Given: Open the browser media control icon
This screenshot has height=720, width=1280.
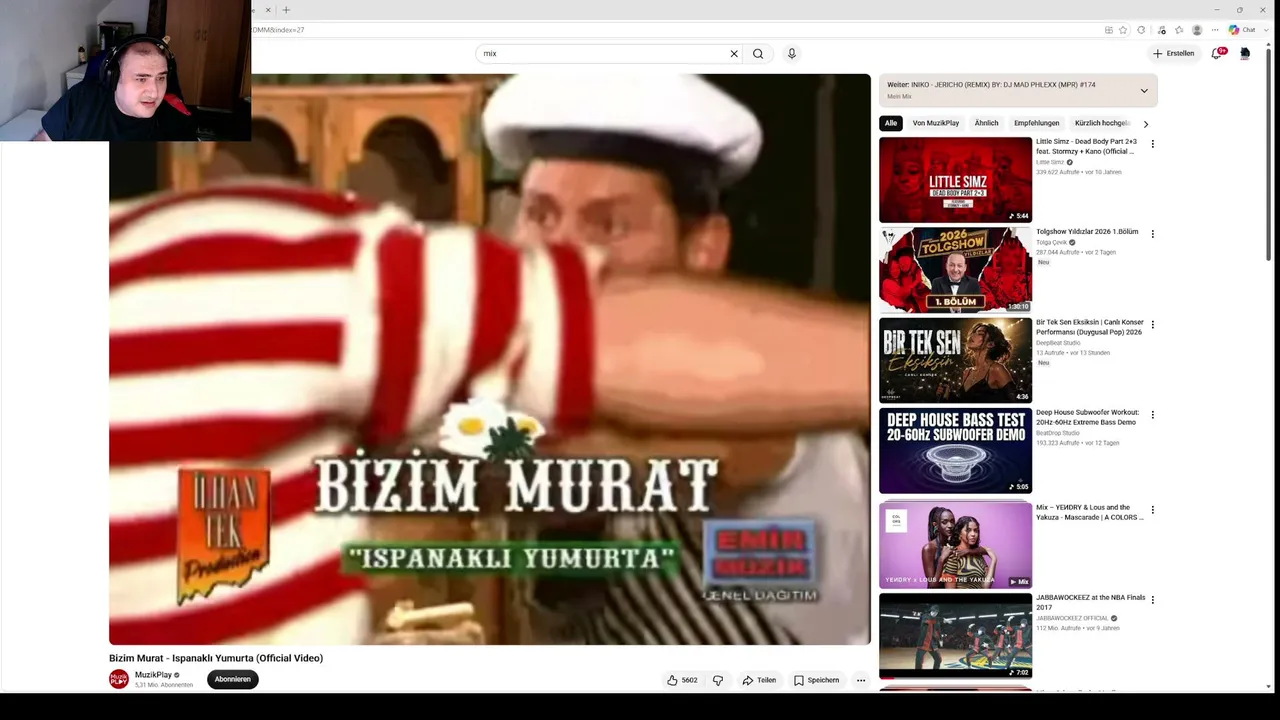Looking at the screenshot, I should tap(1161, 30).
